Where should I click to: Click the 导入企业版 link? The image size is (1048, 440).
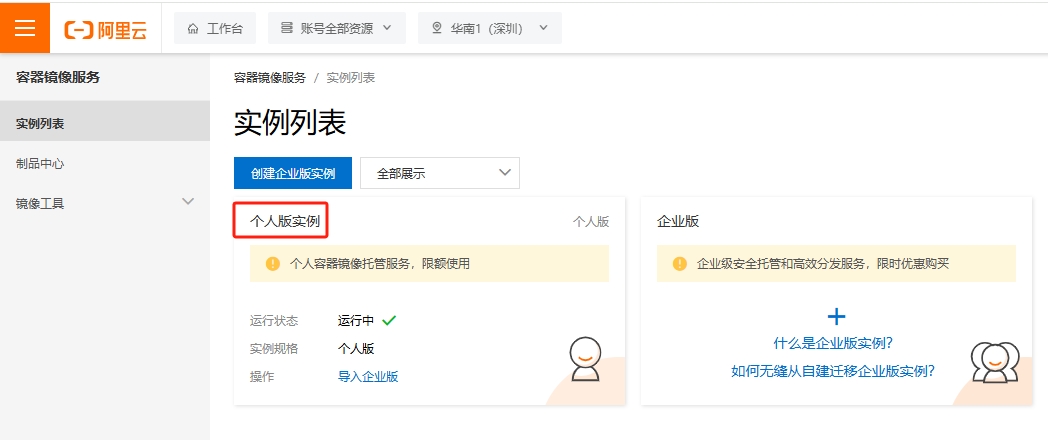(x=368, y=377)
